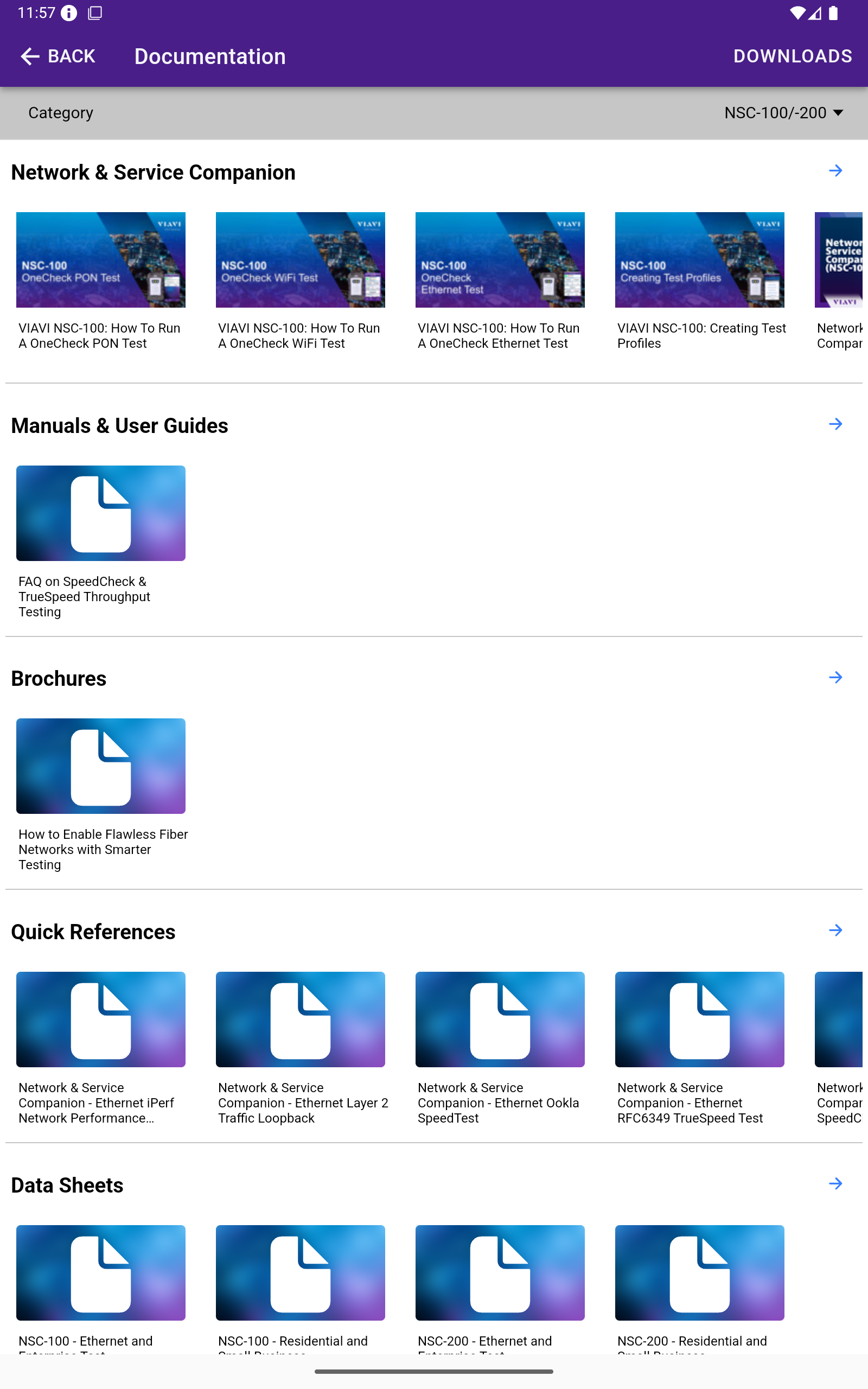Open the partially visible Network Service Companion thumbnail

pos(838,259)
